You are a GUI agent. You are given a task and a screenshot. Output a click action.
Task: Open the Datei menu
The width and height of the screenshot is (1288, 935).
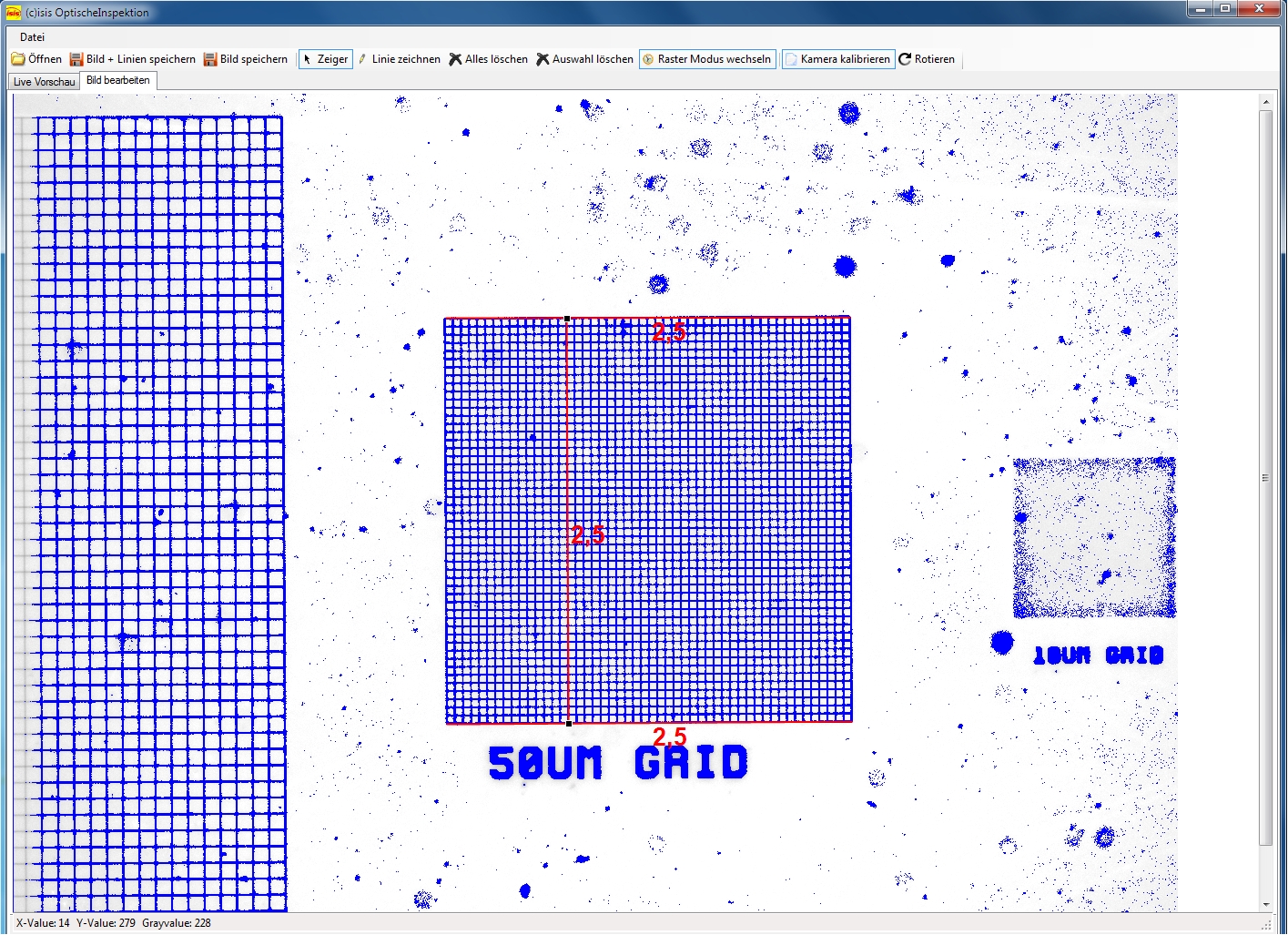click(x=32, y=37)
